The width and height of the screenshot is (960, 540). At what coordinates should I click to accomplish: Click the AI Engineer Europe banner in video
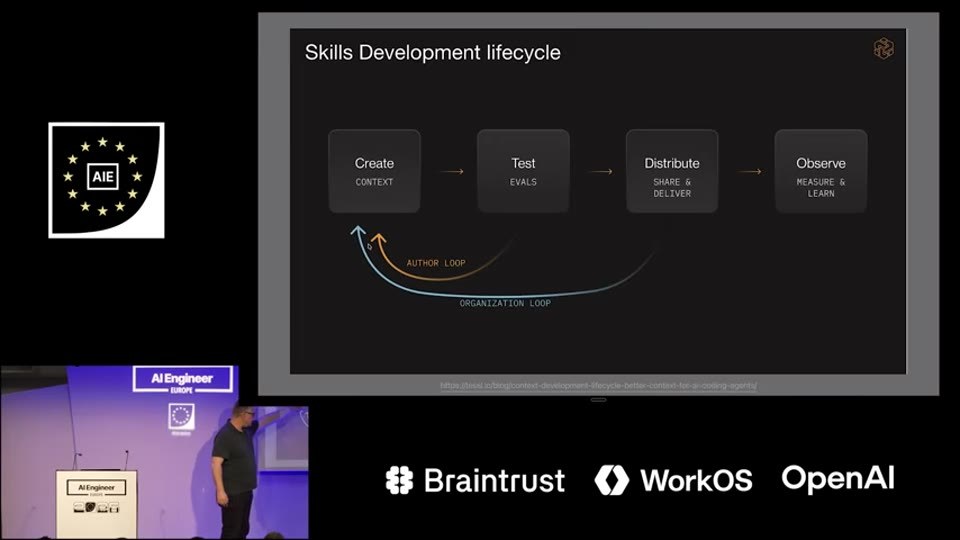point(182,380)
